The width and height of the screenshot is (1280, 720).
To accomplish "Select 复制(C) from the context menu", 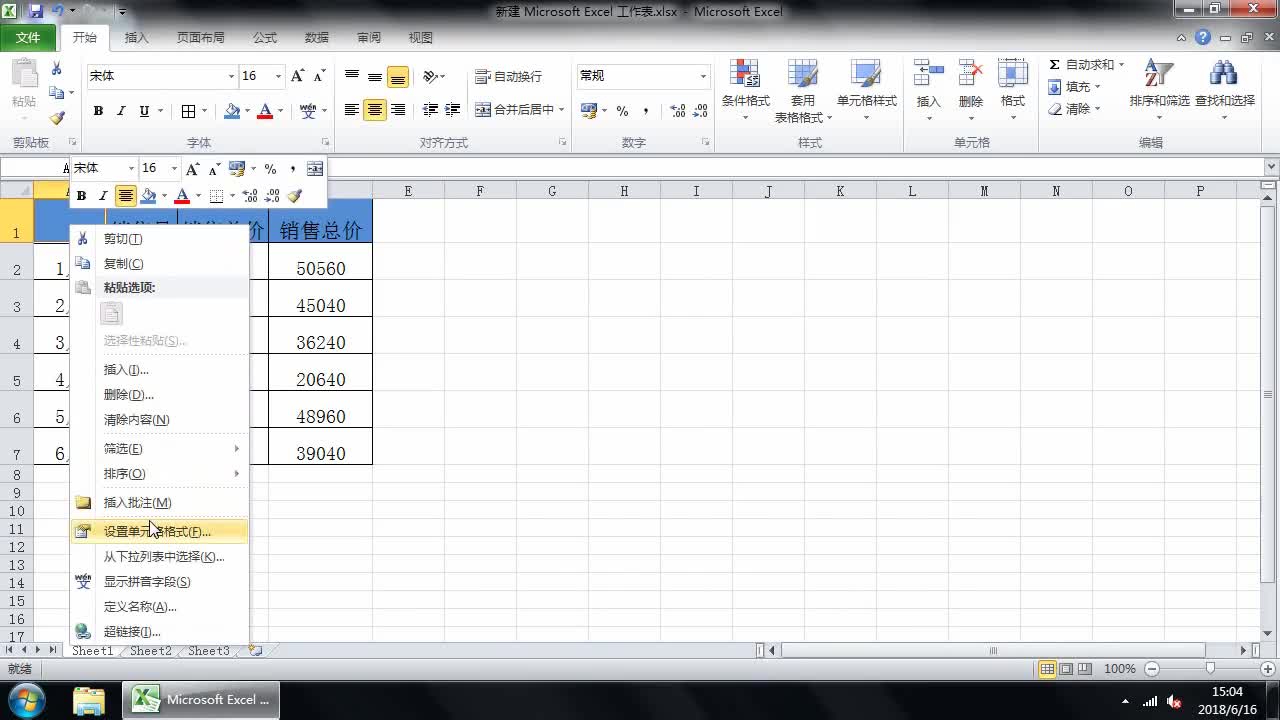I will coord(159,264).
